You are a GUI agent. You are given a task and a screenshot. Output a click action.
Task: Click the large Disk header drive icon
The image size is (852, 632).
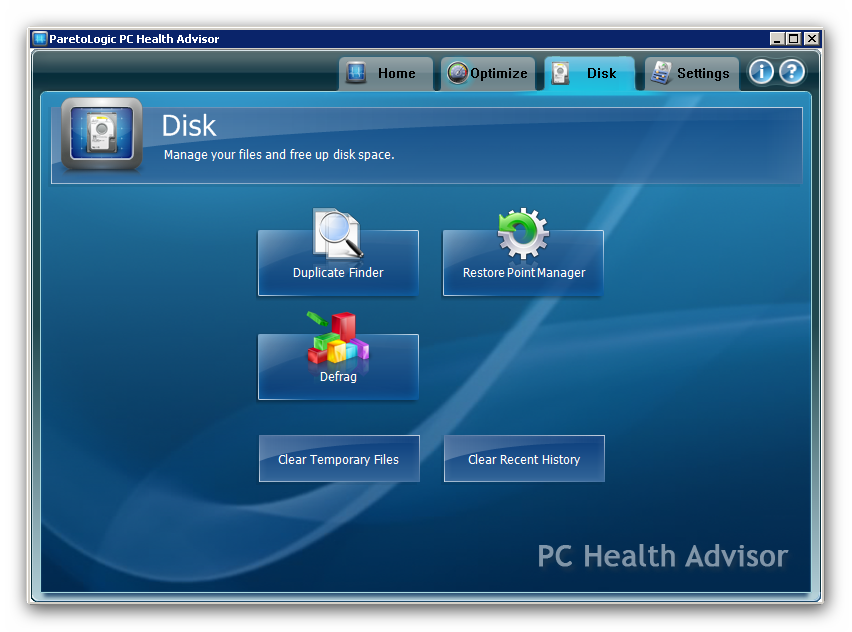(x=102, y=134)
